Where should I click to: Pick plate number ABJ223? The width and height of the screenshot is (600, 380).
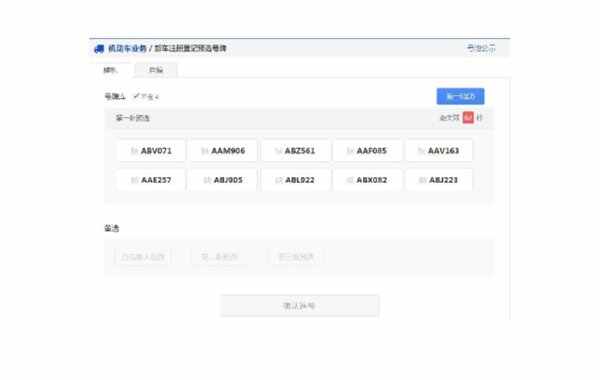click(x=439, y=180)
